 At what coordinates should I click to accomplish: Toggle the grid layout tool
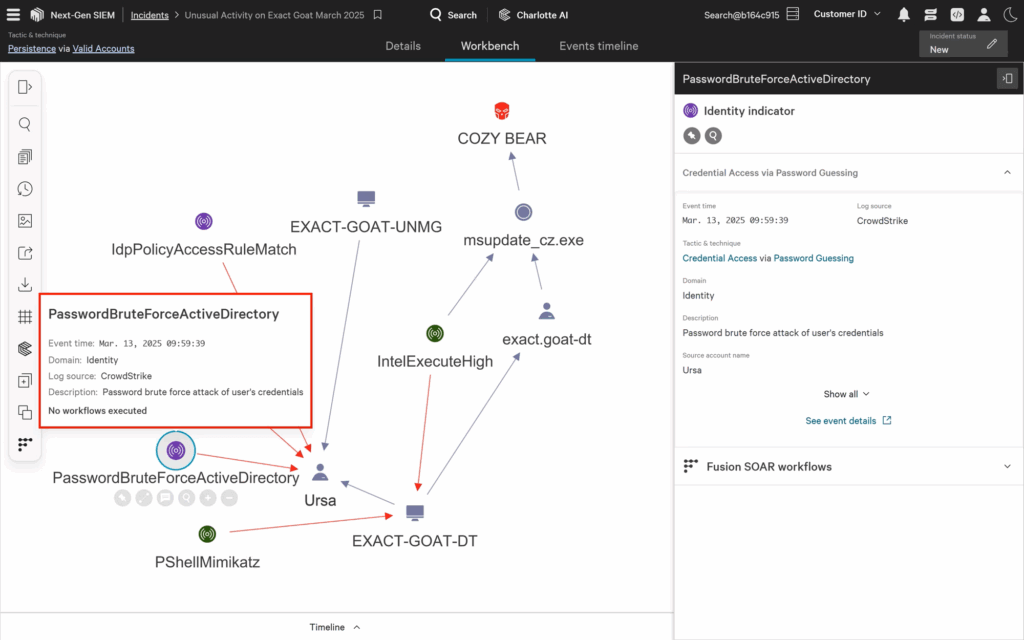25,317
